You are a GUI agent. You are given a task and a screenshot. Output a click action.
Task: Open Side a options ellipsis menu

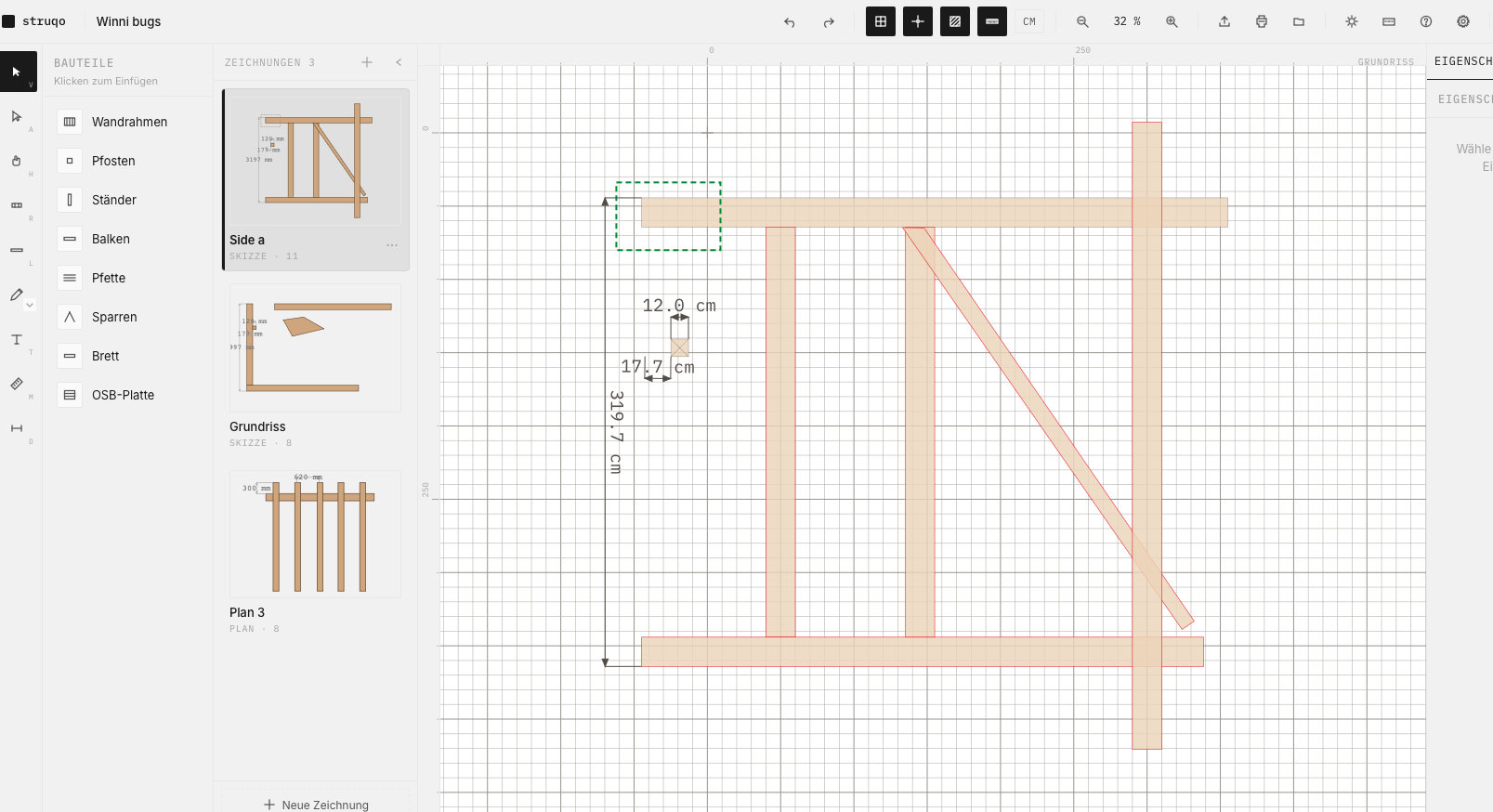(x=392, y=245)
